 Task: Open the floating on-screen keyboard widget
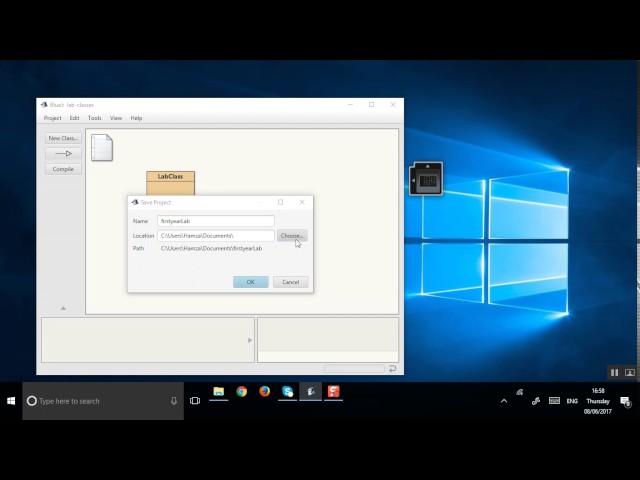[x=426, y=179]
